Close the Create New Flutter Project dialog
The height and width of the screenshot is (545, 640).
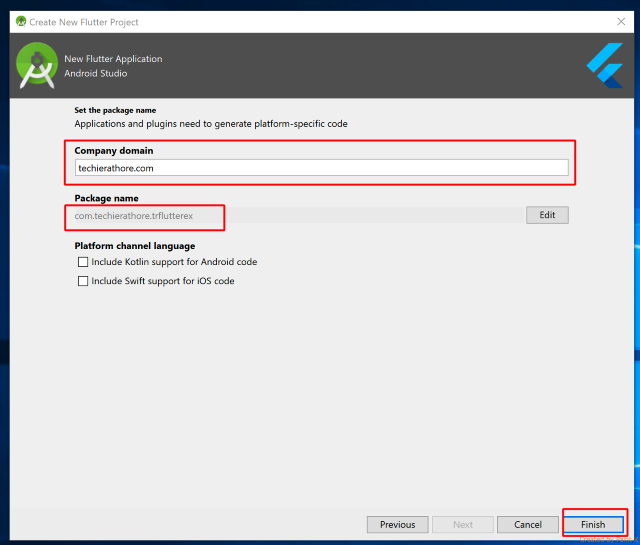620,21
